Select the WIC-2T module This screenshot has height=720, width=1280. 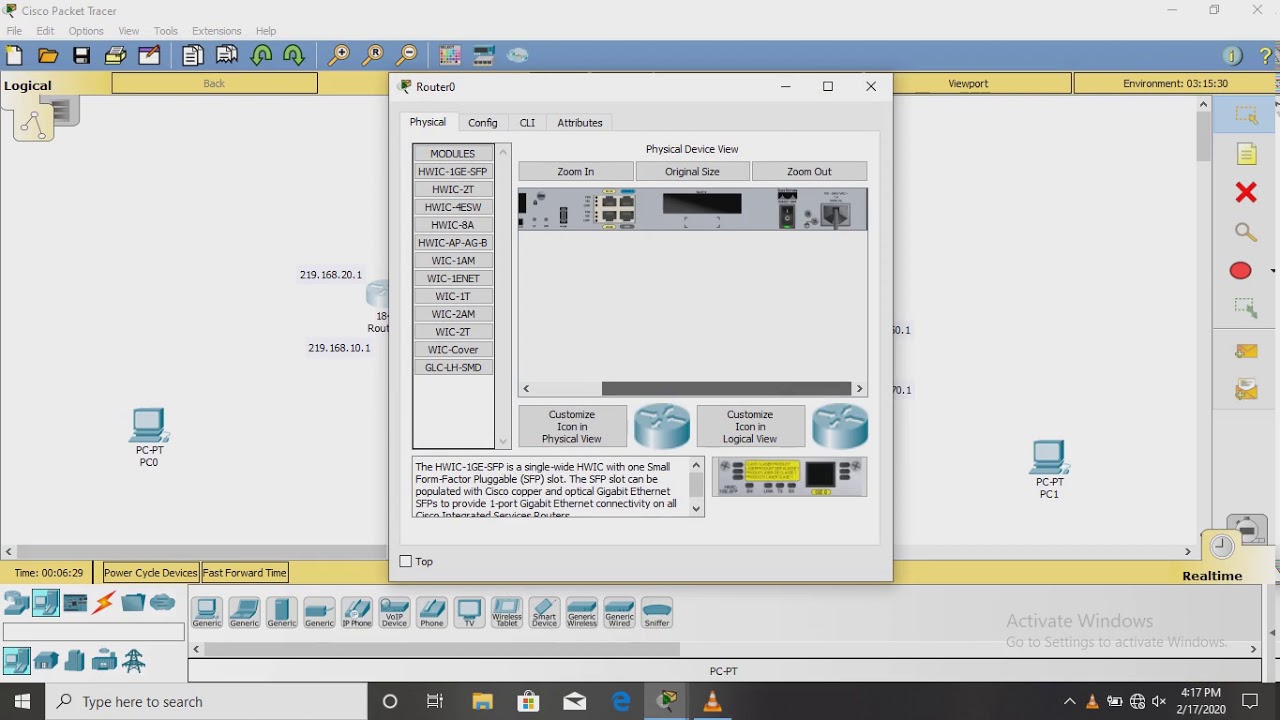tap(453, 331)
